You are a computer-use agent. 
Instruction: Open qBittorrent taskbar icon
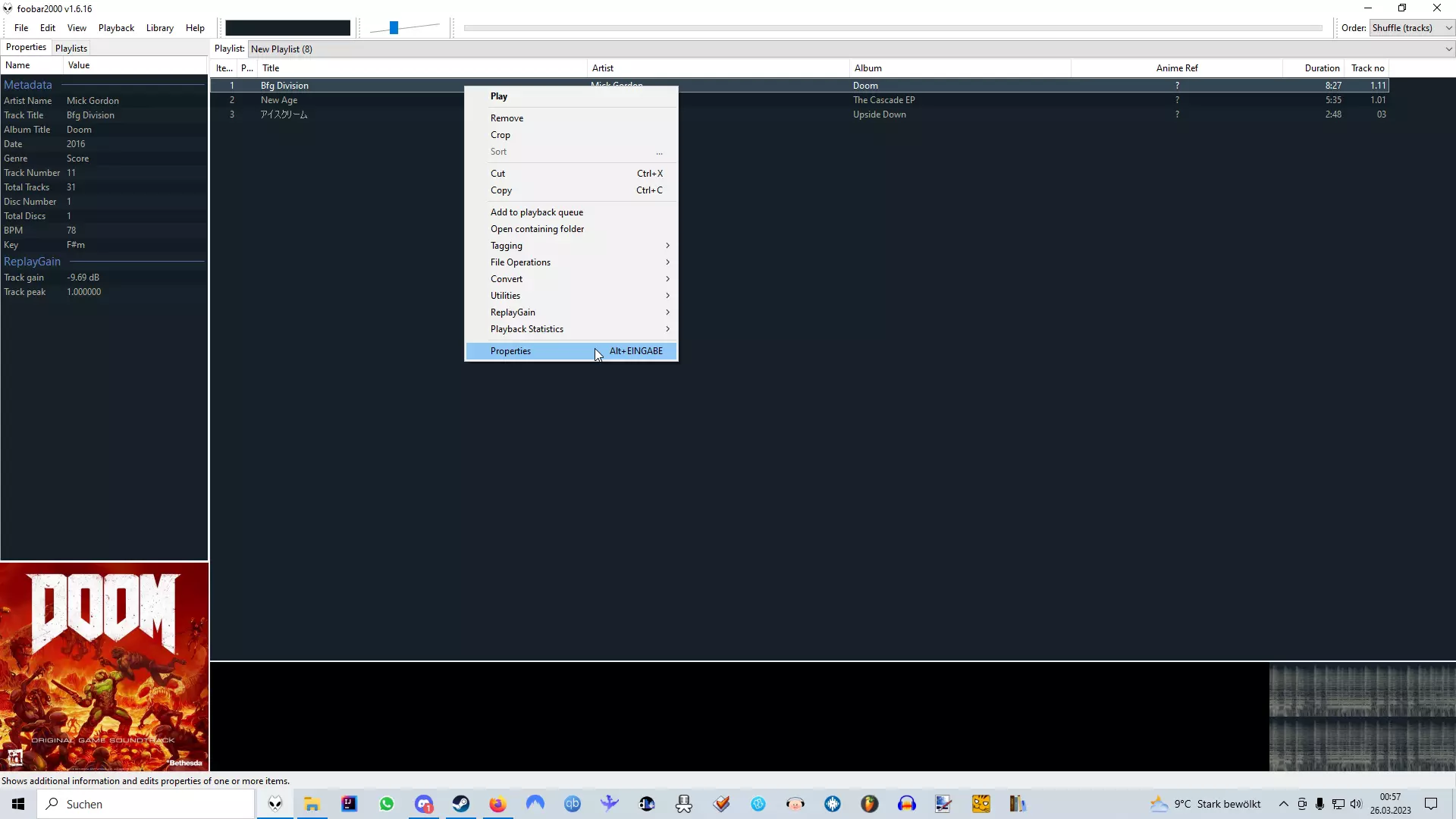[573, 804]
